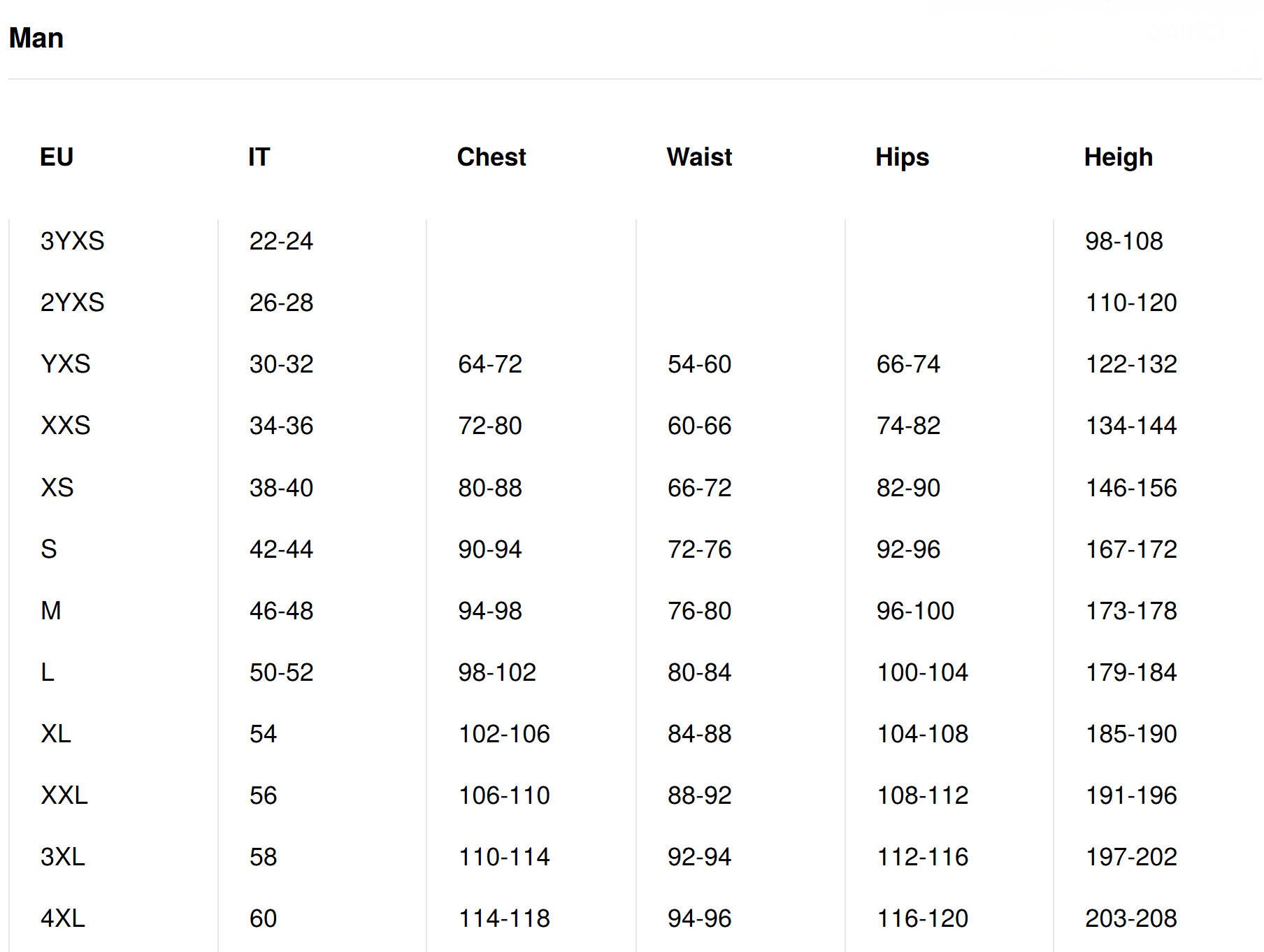
Task: Click the Chest column header
Action: [x=491, y=157]
